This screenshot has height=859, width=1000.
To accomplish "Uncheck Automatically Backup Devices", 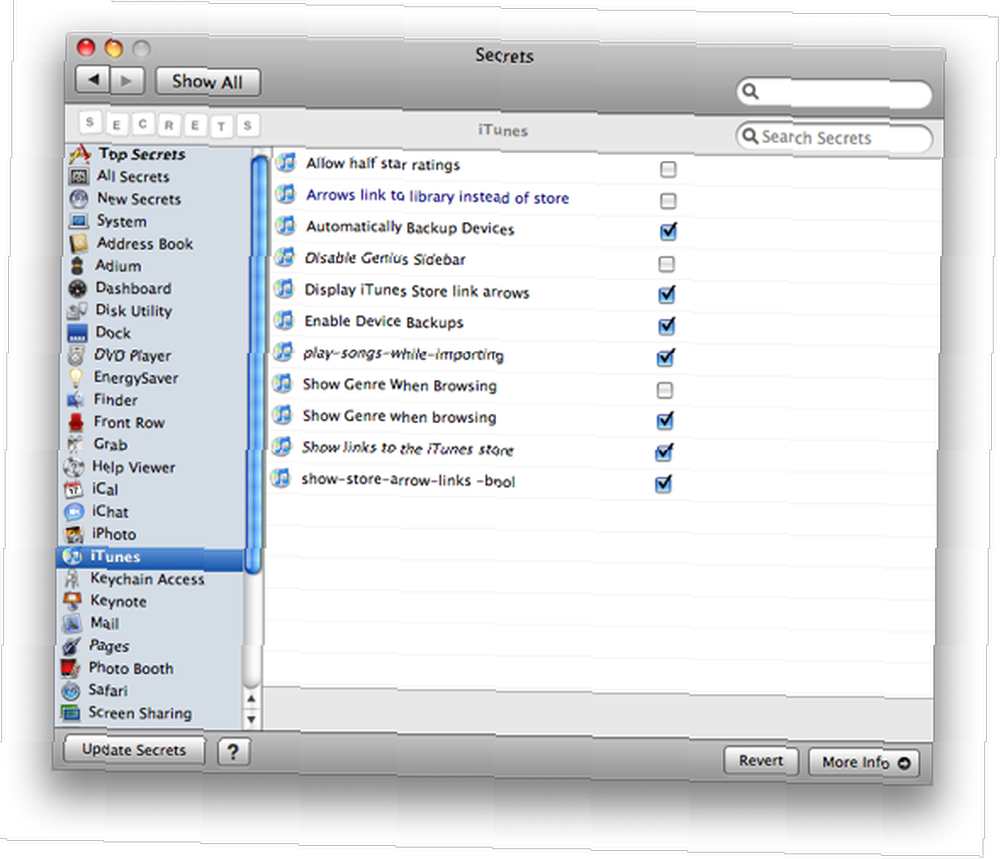I will point(668,231).
